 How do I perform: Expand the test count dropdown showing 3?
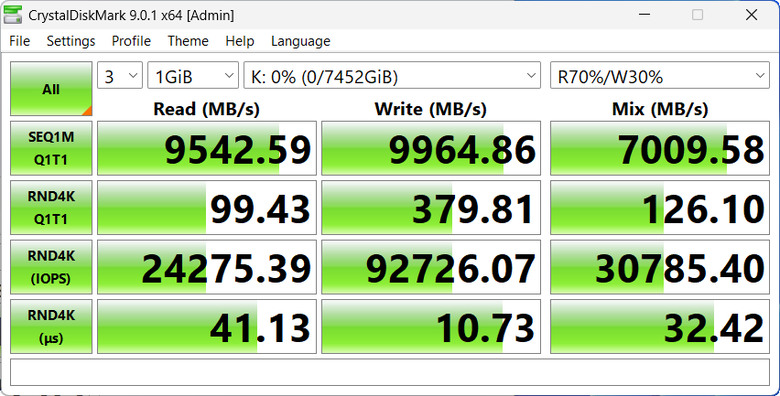point(120,76)
